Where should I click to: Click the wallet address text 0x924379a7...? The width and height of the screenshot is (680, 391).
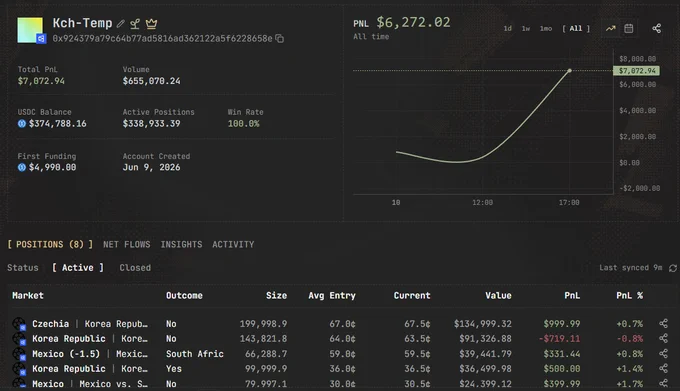tap(162, 39)
